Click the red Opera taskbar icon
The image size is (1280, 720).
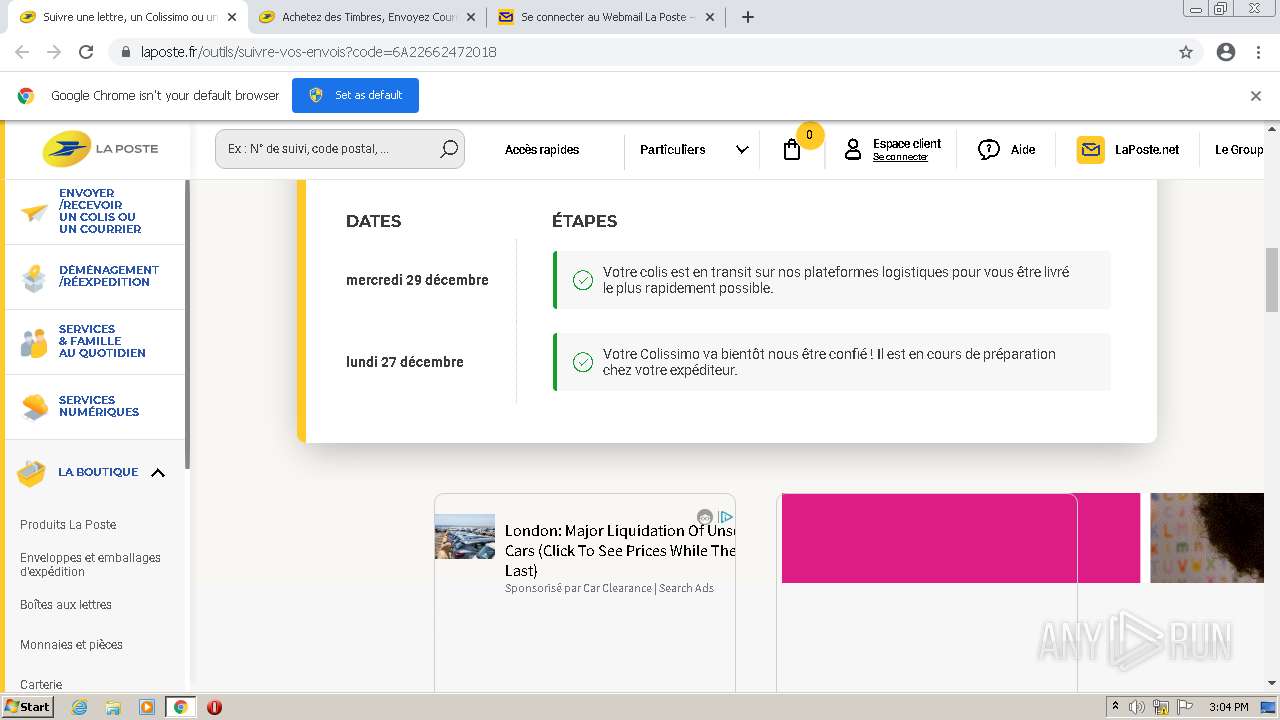coord(214,707)
